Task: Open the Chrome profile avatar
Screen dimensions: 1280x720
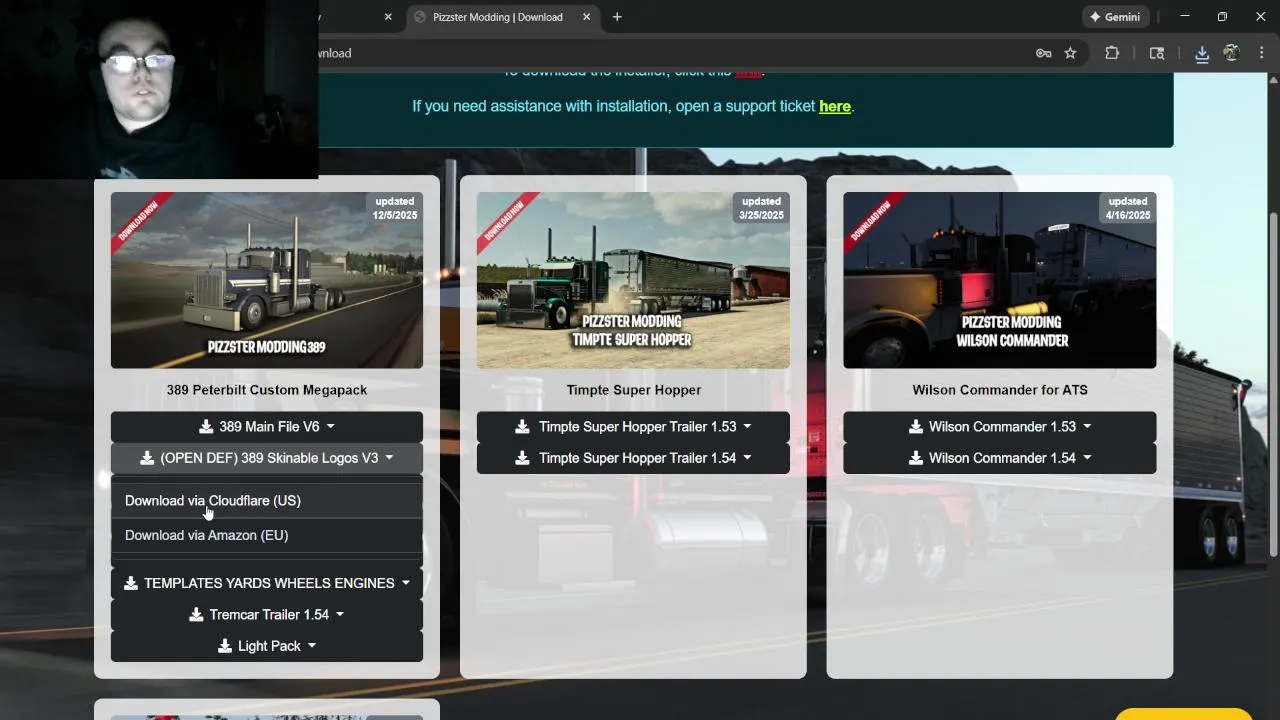Action: (x=1231, y=53)
